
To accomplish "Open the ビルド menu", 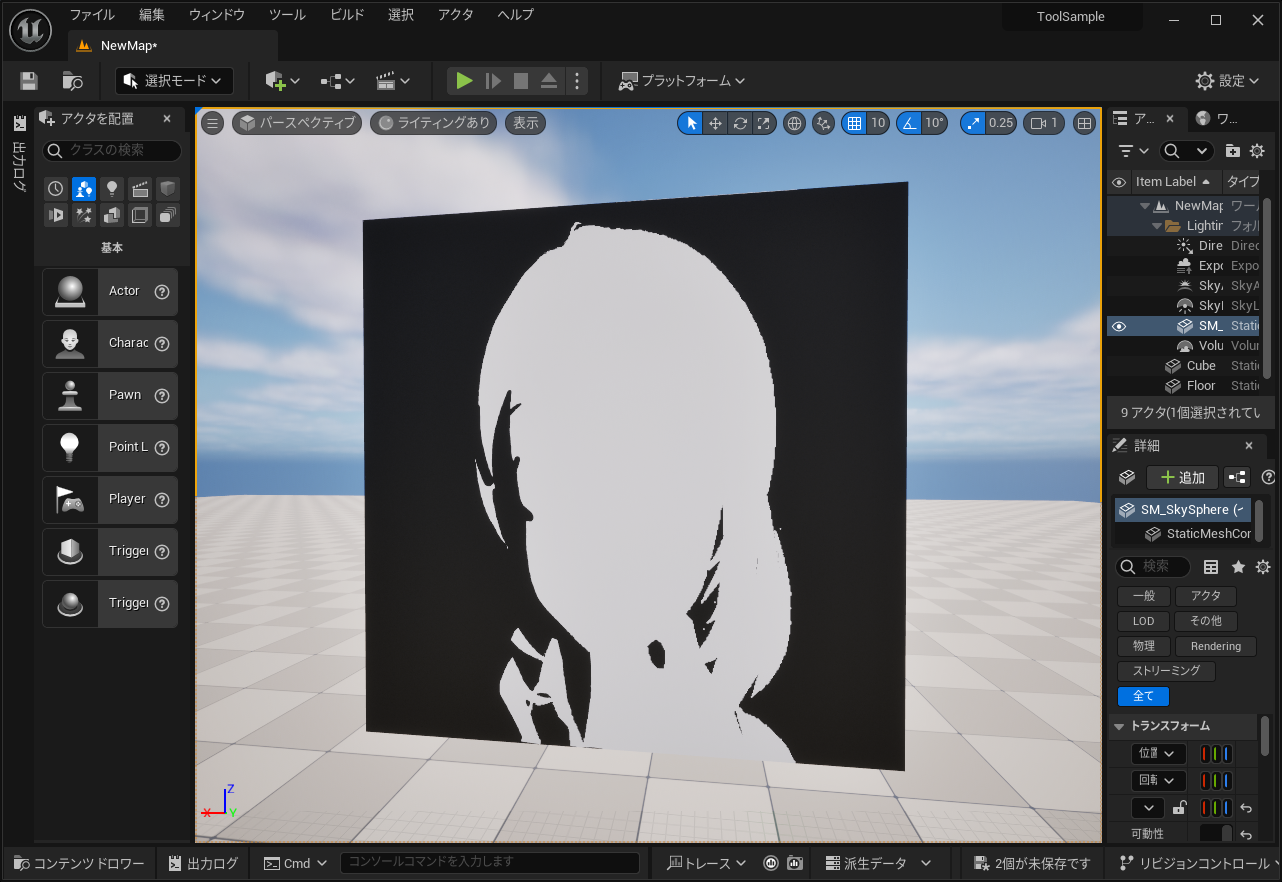I will click(x=347, y=15).
